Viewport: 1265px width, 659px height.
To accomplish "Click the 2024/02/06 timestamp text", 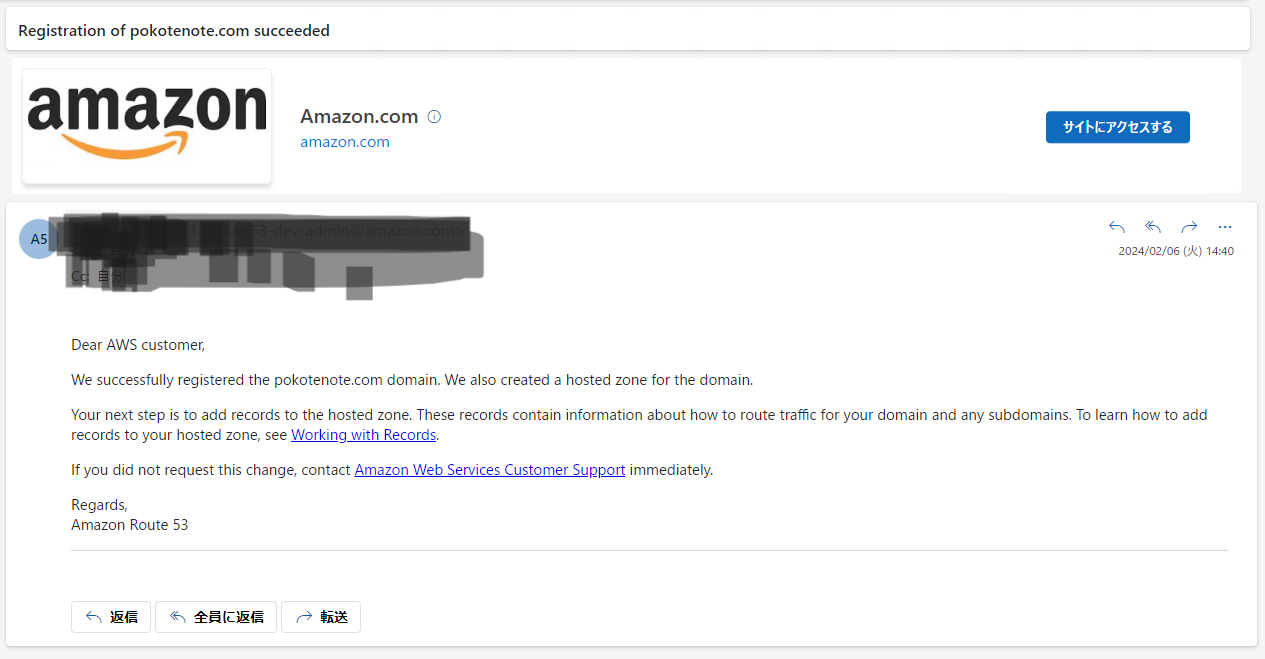I will (1176, 251).
